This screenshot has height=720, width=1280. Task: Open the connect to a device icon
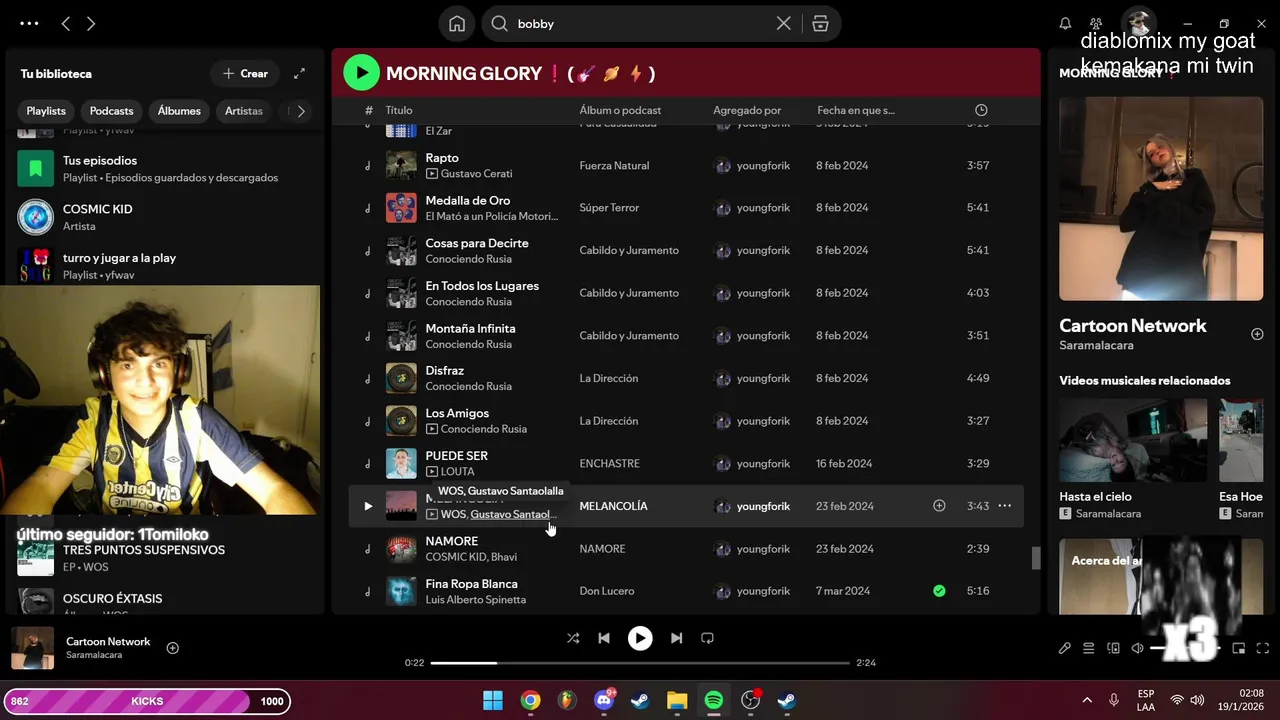(1113, 648)
